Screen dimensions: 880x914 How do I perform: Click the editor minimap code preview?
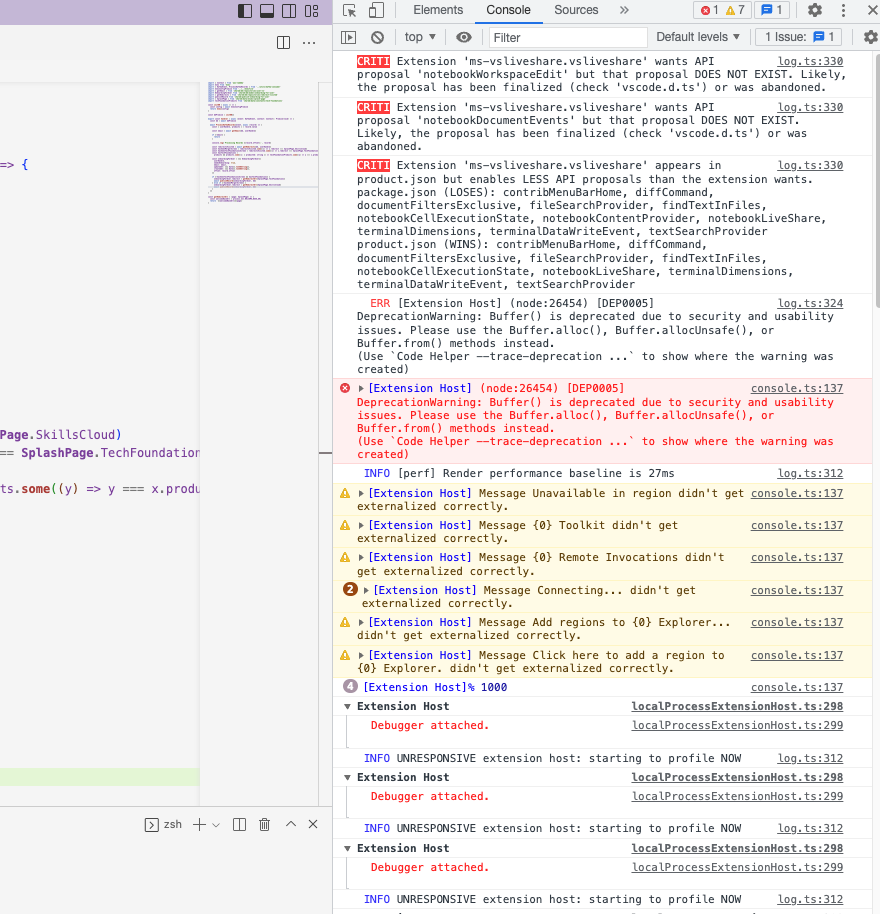[x=262, y=142]
